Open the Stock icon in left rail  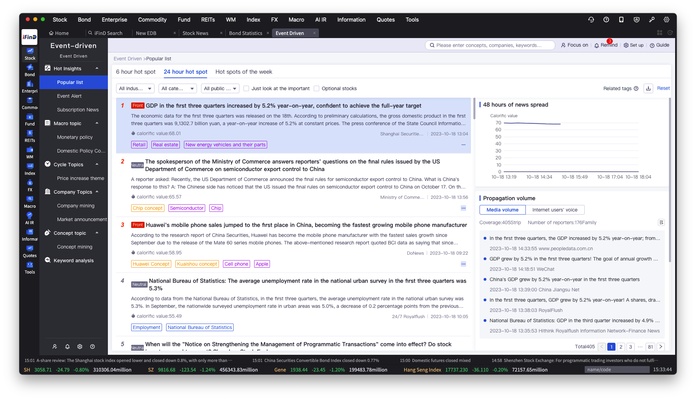(x=30, y=54)
